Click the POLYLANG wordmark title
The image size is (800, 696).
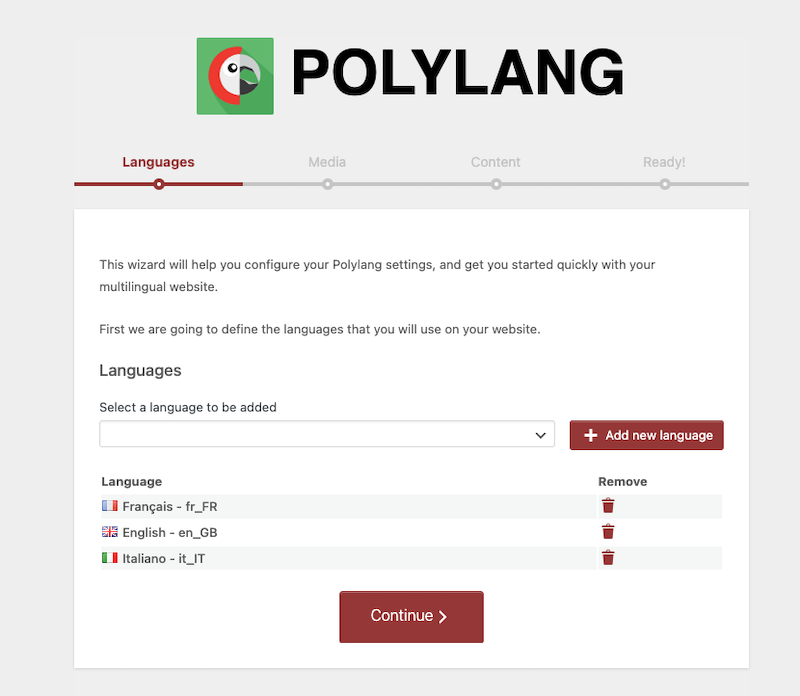(458, 73)
